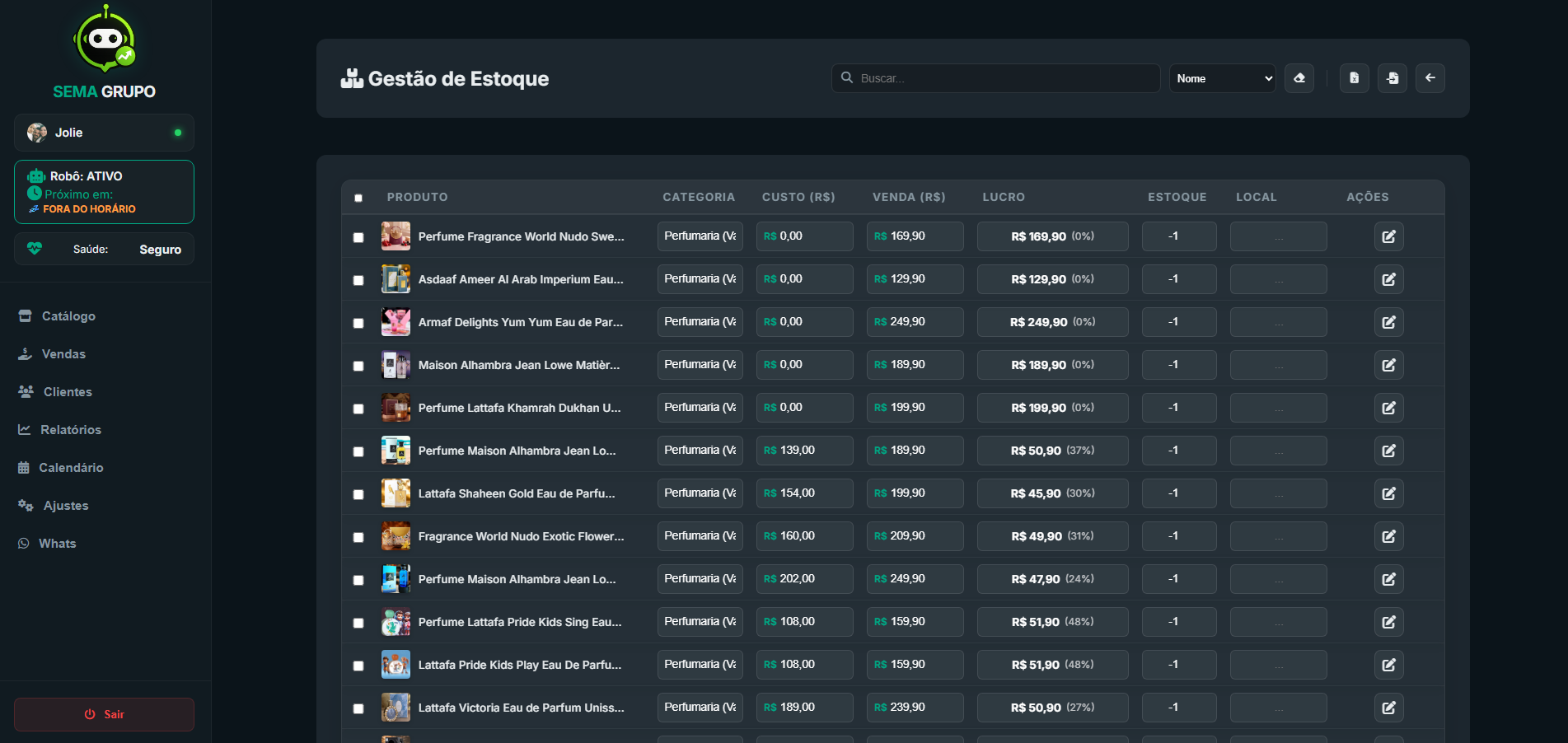Open the Catálogo section

[104, 316]
